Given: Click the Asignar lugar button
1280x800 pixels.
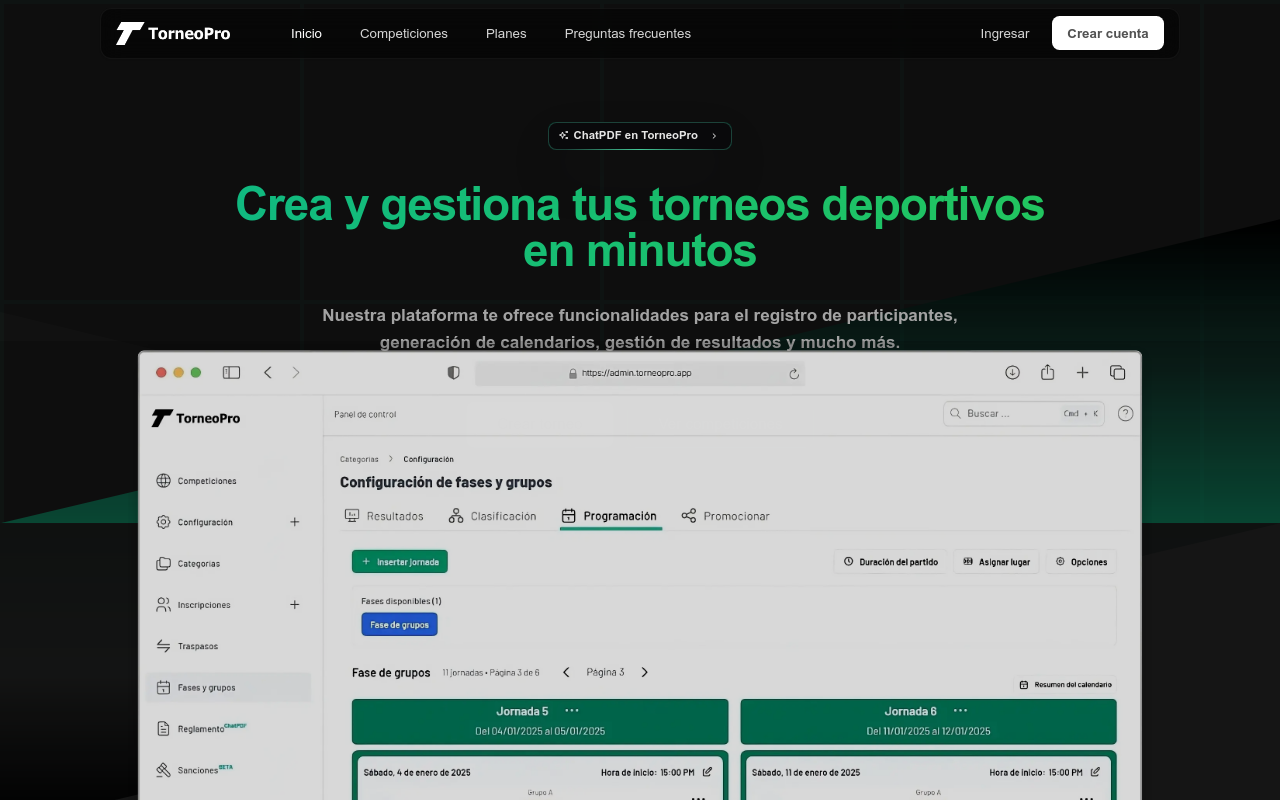Looking at the screenshot, I should 996,562.
